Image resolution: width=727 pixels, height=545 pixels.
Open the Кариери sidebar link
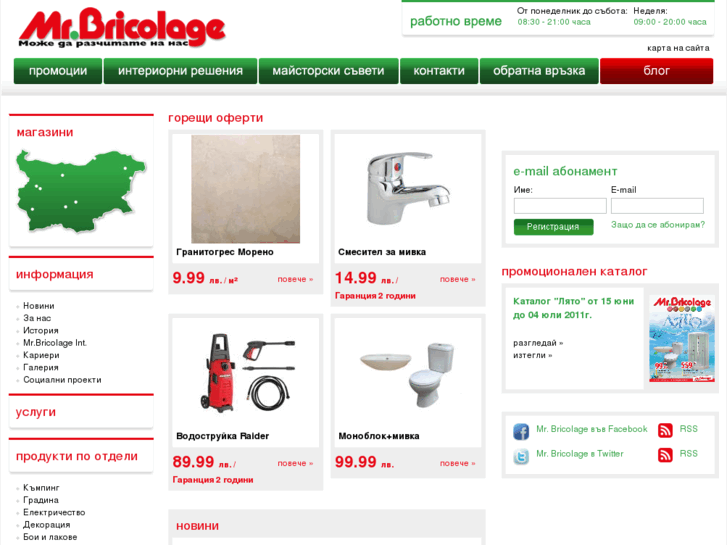point(41,355)
